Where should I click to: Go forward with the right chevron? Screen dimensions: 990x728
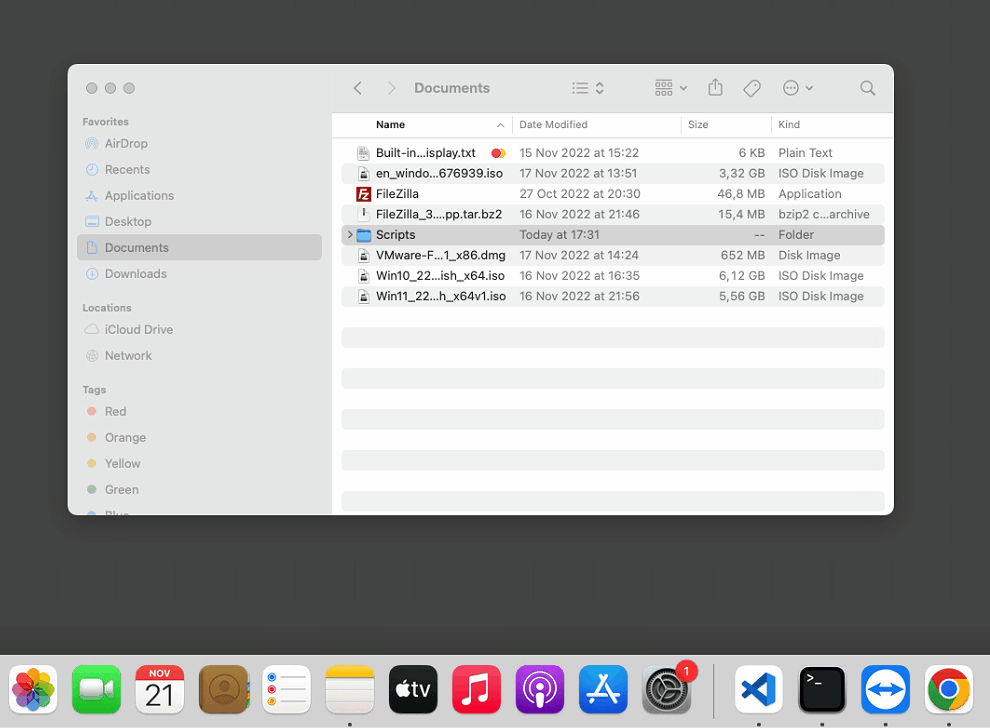[x=391, y=88]
